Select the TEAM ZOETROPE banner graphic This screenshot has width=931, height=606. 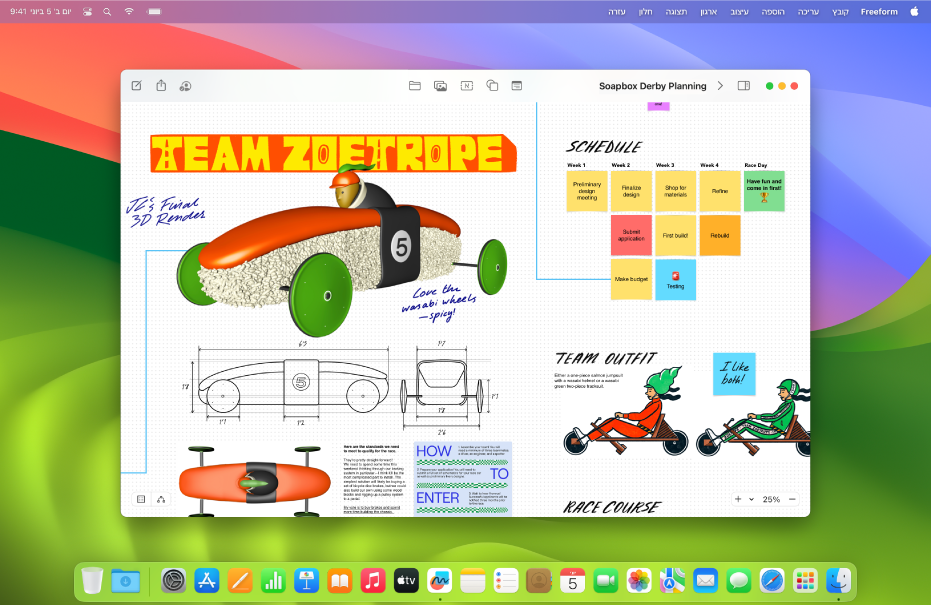(332, 153)
